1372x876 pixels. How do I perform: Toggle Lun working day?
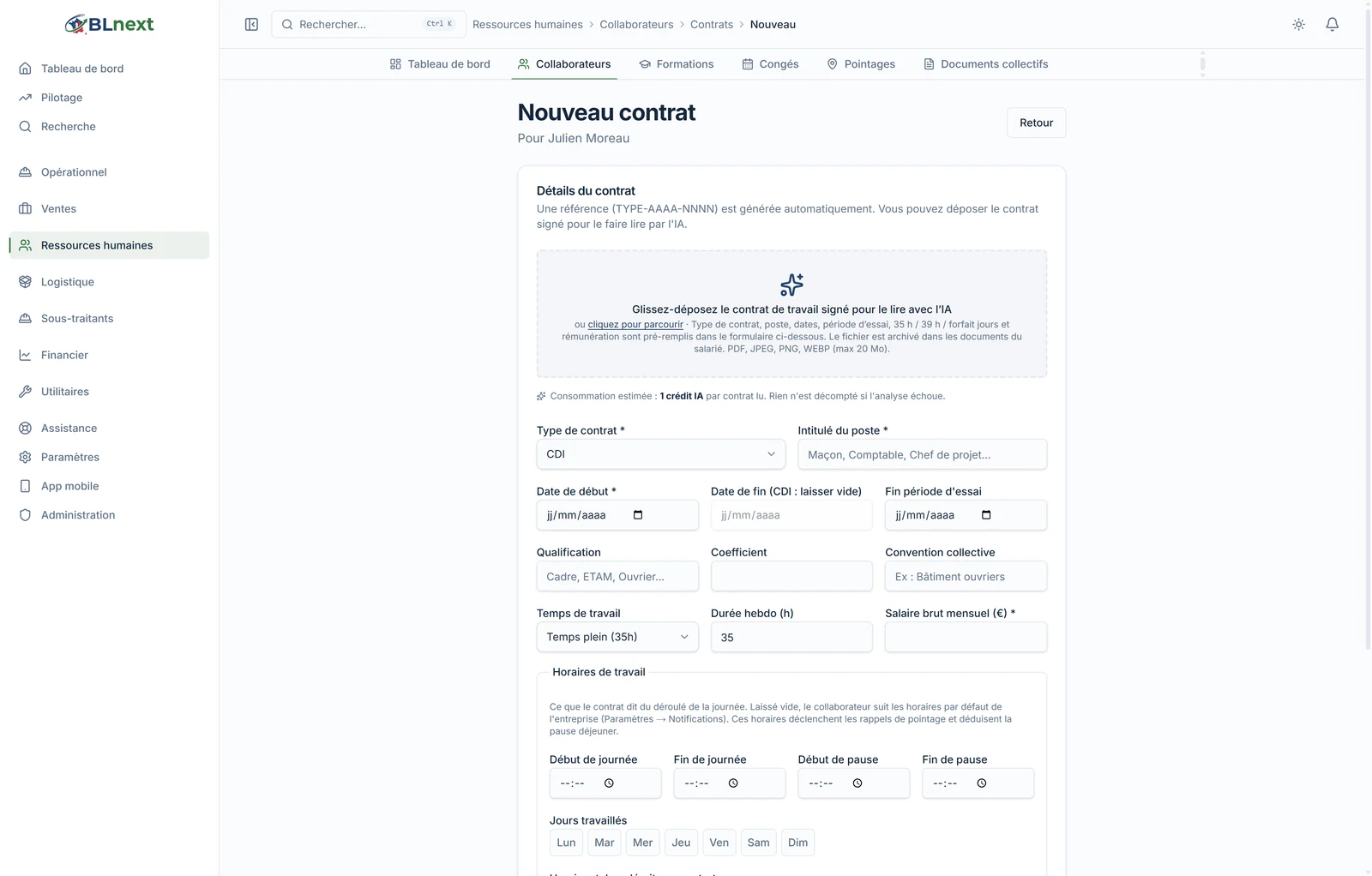point(566,843)
